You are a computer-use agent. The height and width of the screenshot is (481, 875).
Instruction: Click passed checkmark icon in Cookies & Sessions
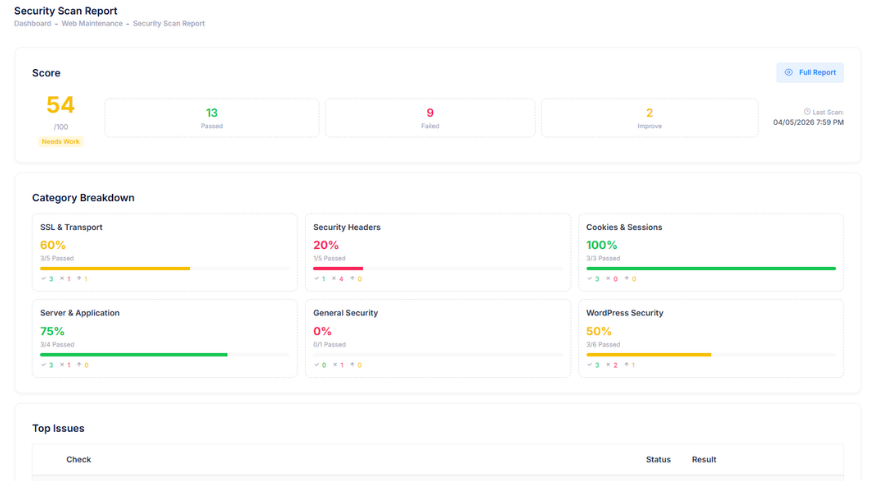pos(590,278)
